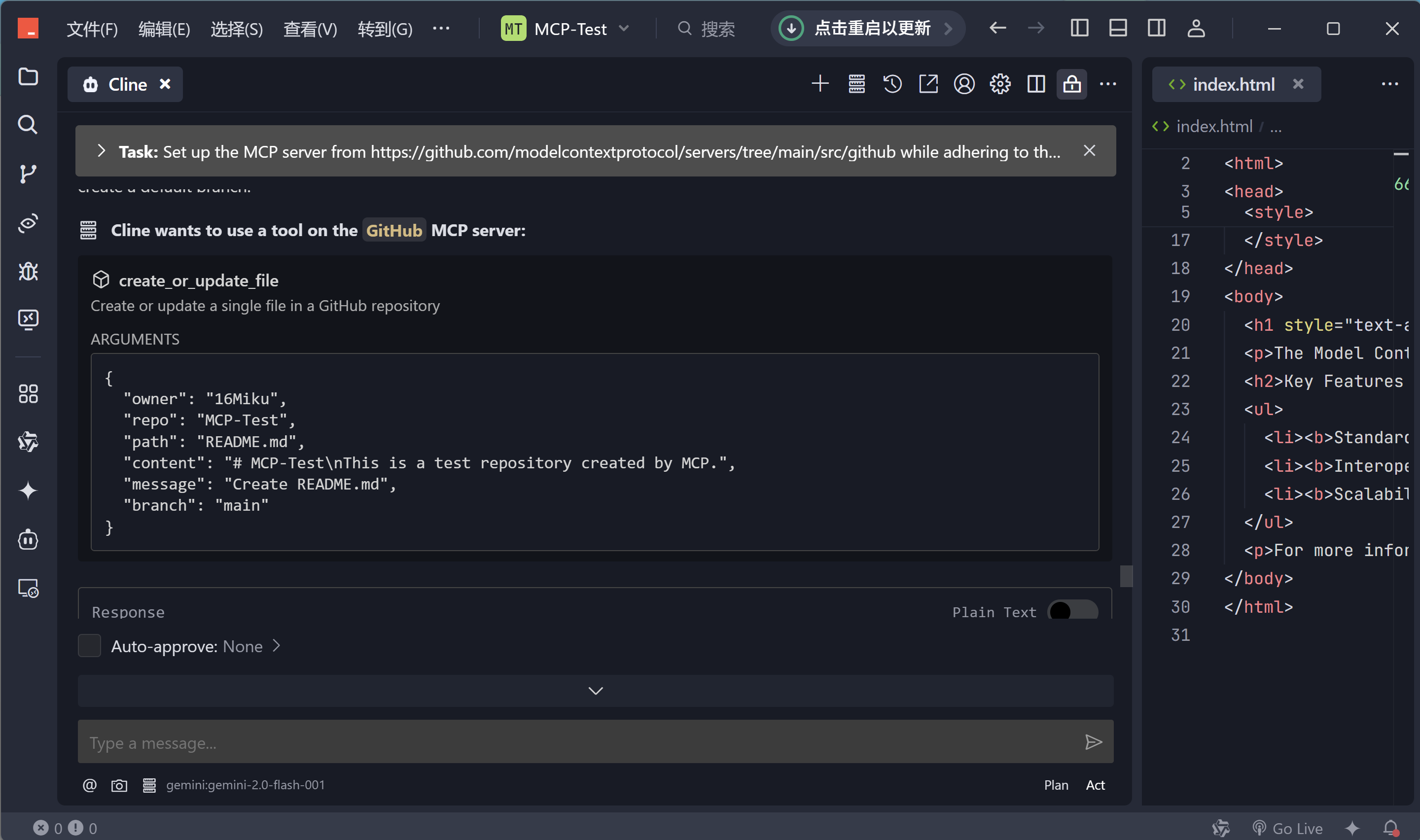Expand Auto-approve options chevron
The height and width of the screenshot is (840, 1420).
click(277, 646)
